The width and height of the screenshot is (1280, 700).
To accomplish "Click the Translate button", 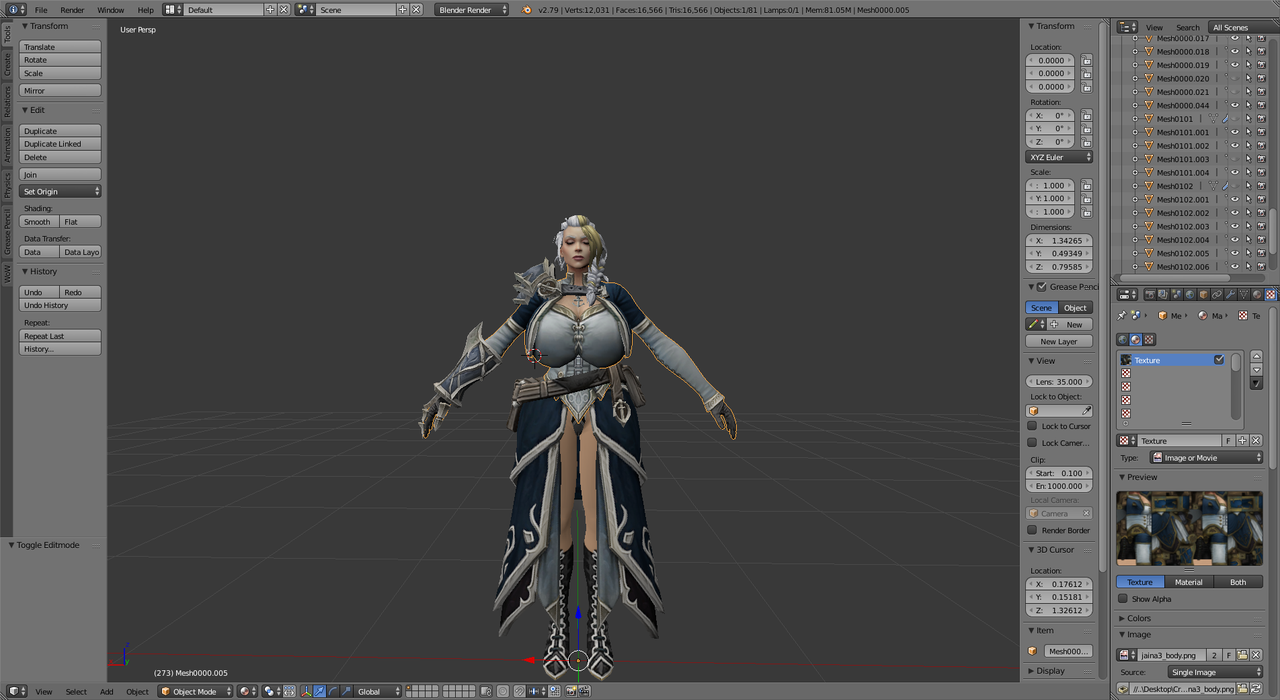I will point(60,47).
